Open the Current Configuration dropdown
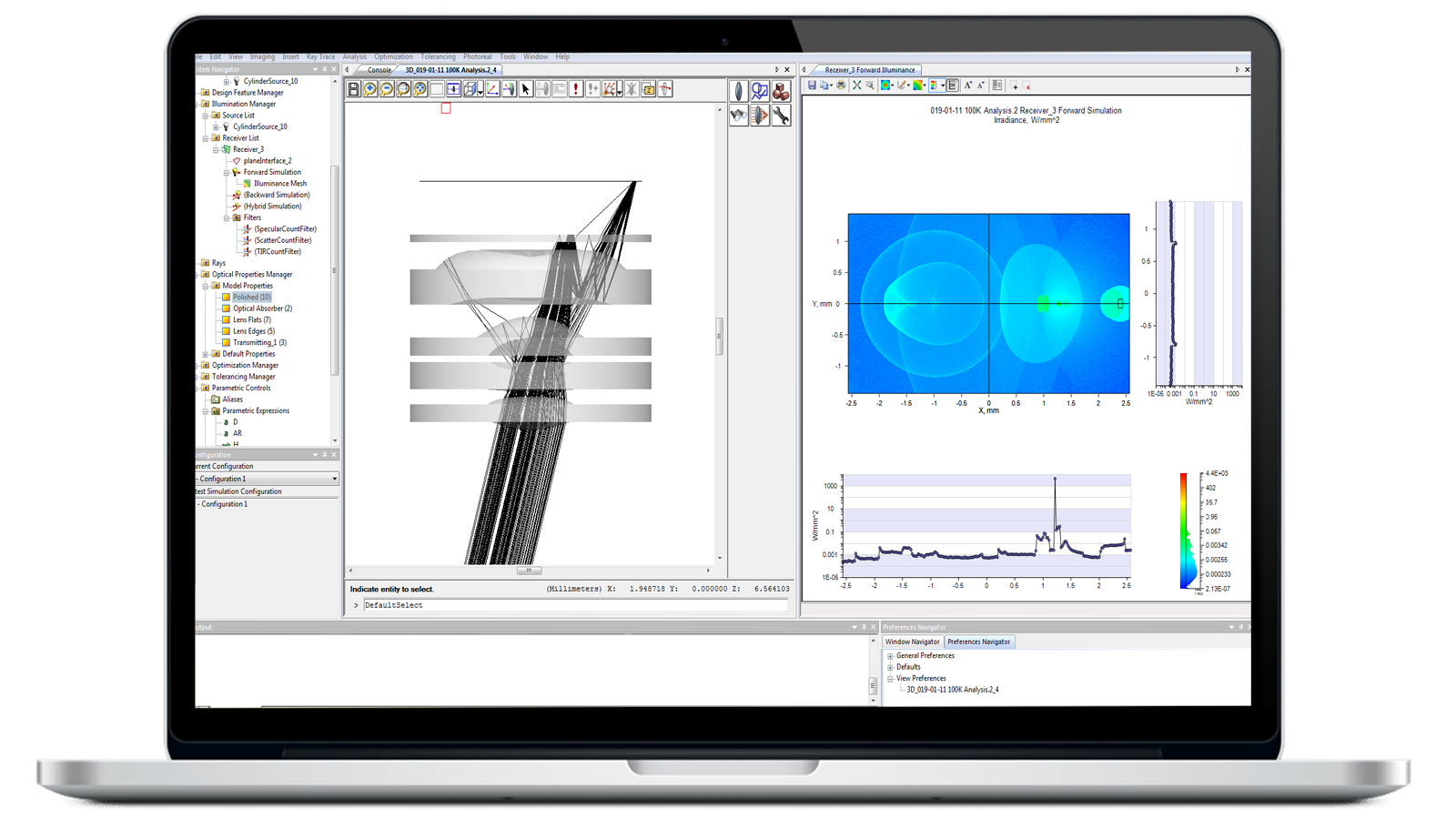This screenshot has width=1456, height=819. point(333,478)
